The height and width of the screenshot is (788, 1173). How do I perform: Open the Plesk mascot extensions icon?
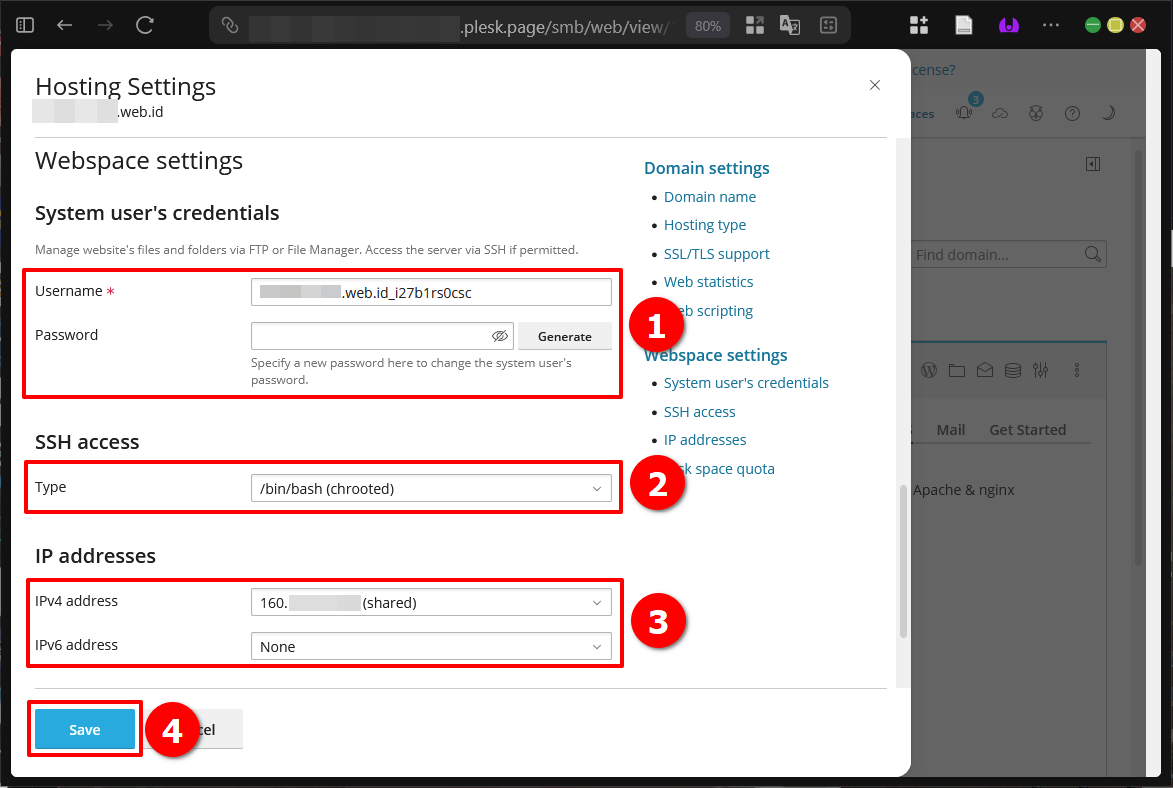pos(1036,113)
